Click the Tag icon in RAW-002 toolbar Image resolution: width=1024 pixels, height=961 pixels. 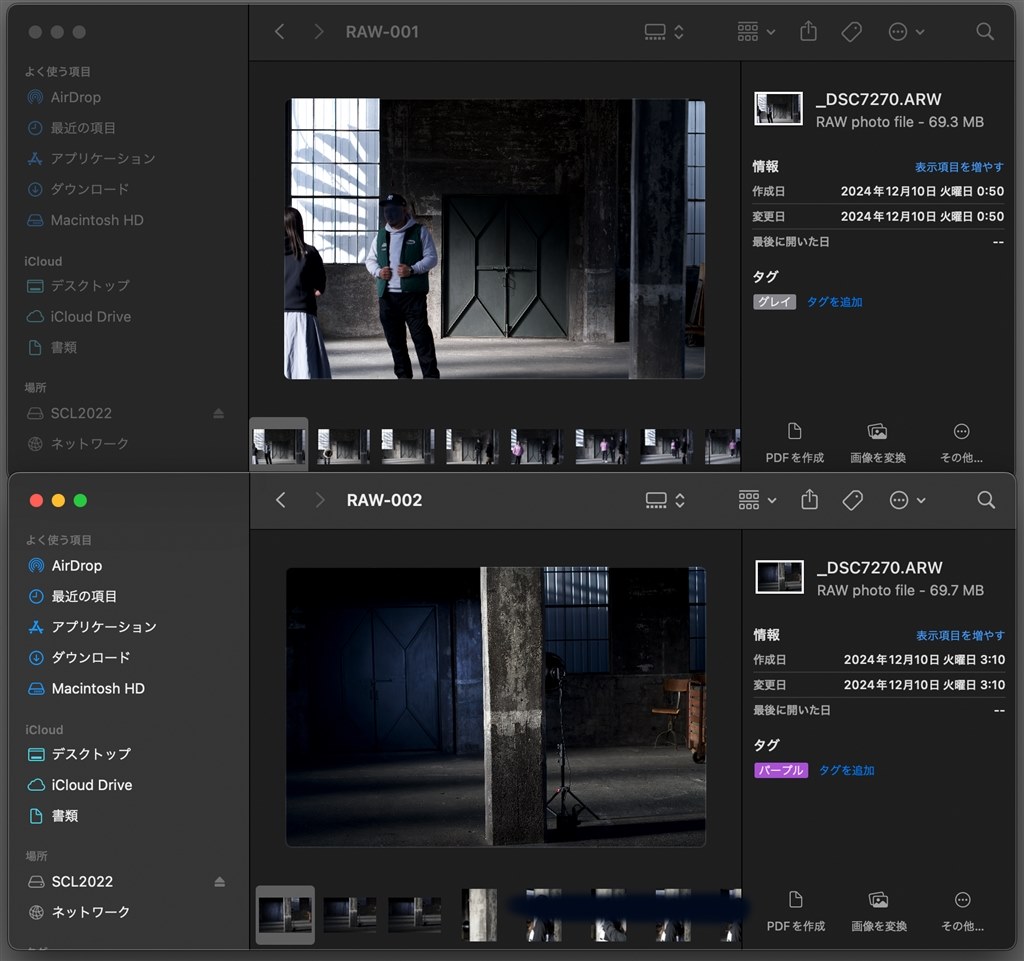coord(853,500)
